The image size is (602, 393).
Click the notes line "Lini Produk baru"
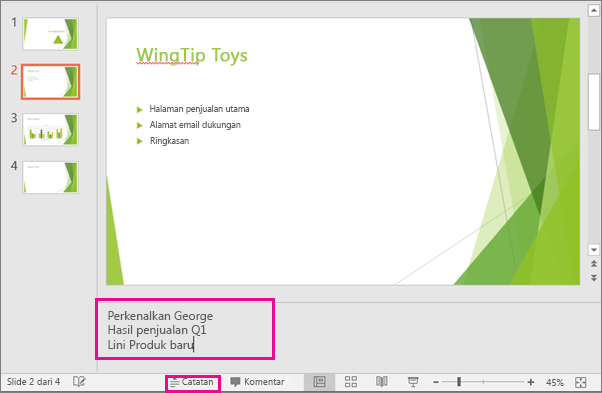pos(150,345)
